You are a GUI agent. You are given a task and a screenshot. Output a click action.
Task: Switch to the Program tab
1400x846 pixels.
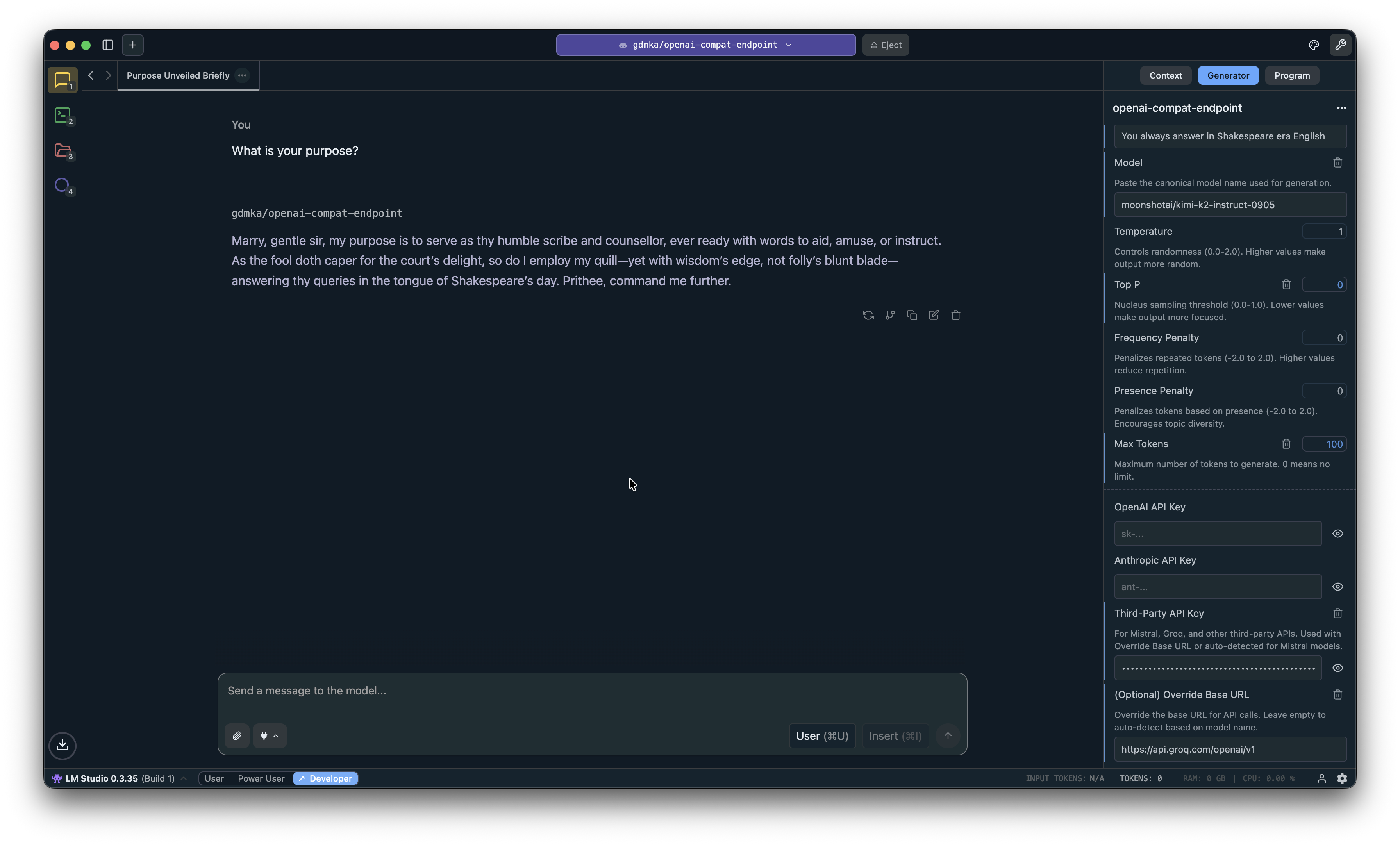click(1291, 75)
